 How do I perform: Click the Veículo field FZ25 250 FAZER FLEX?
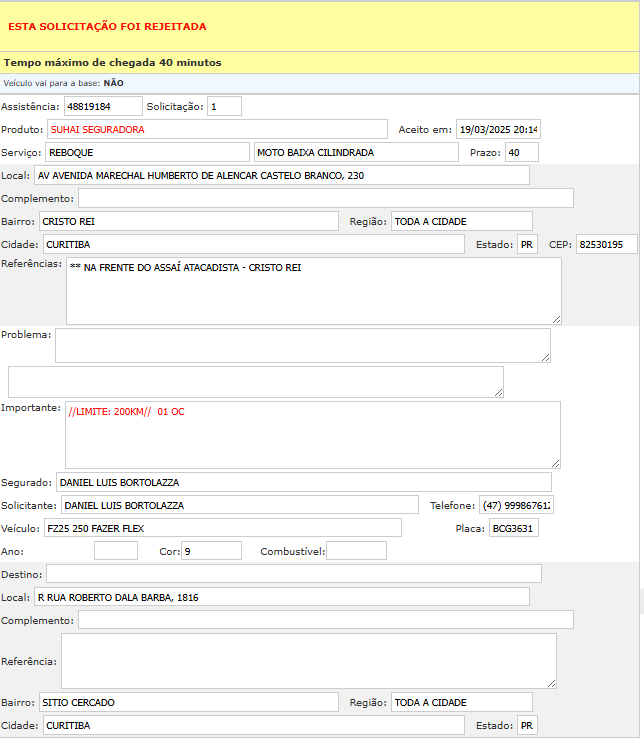point(223,528)
